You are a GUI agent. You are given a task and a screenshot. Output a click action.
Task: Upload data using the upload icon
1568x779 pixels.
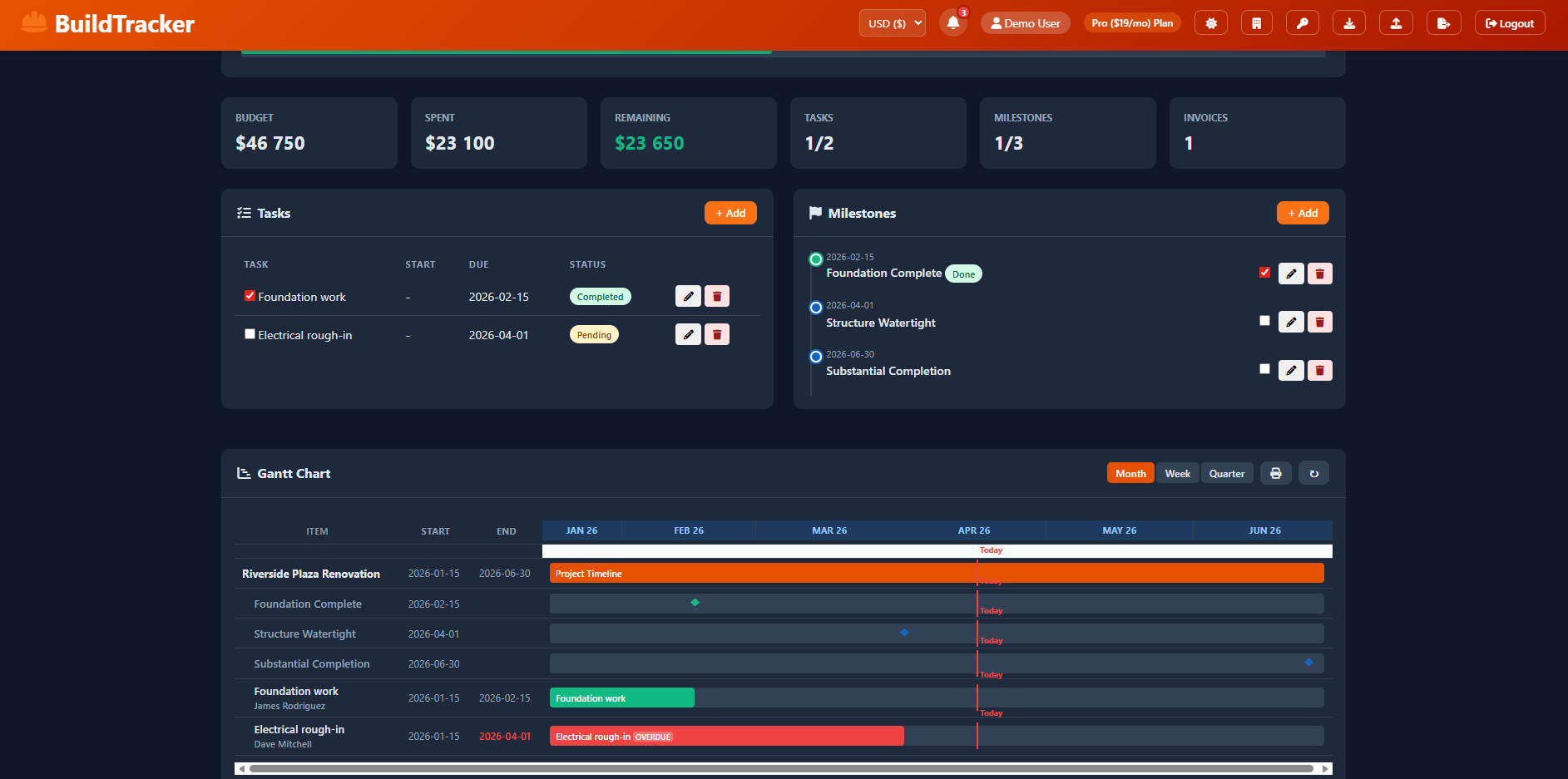[1396, 22]
